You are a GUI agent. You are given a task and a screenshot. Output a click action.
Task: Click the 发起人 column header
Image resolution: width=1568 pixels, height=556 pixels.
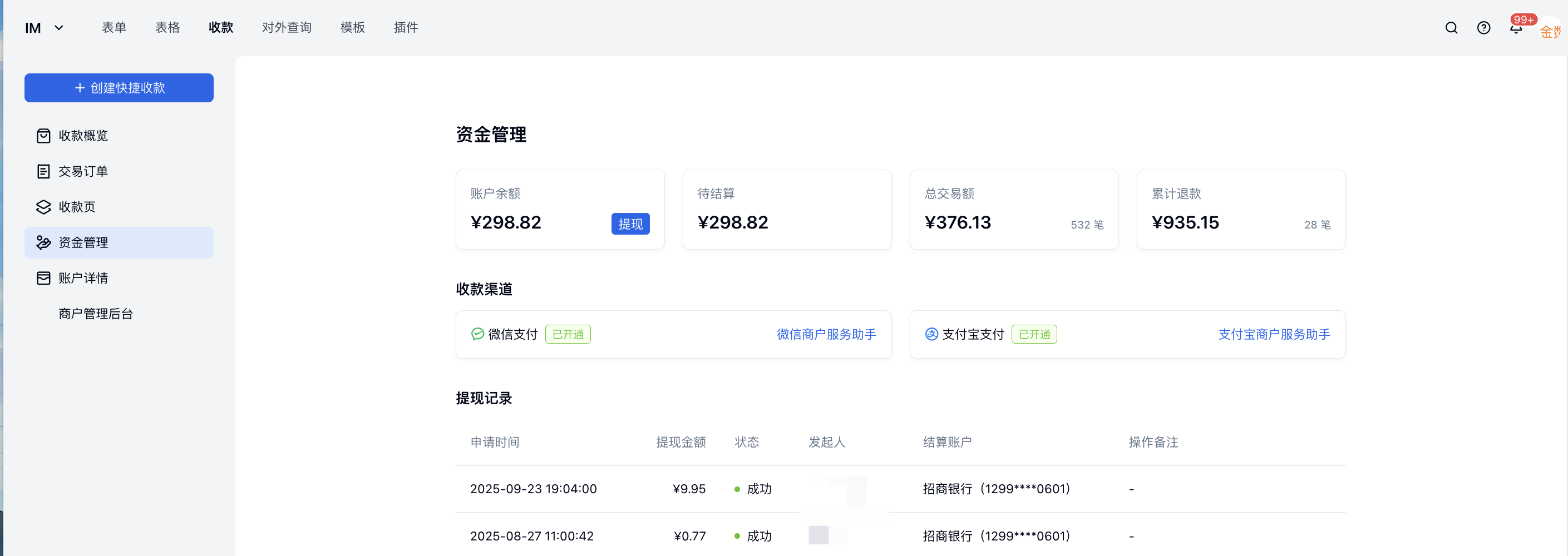pyautogui.click(x=827, y=442)
